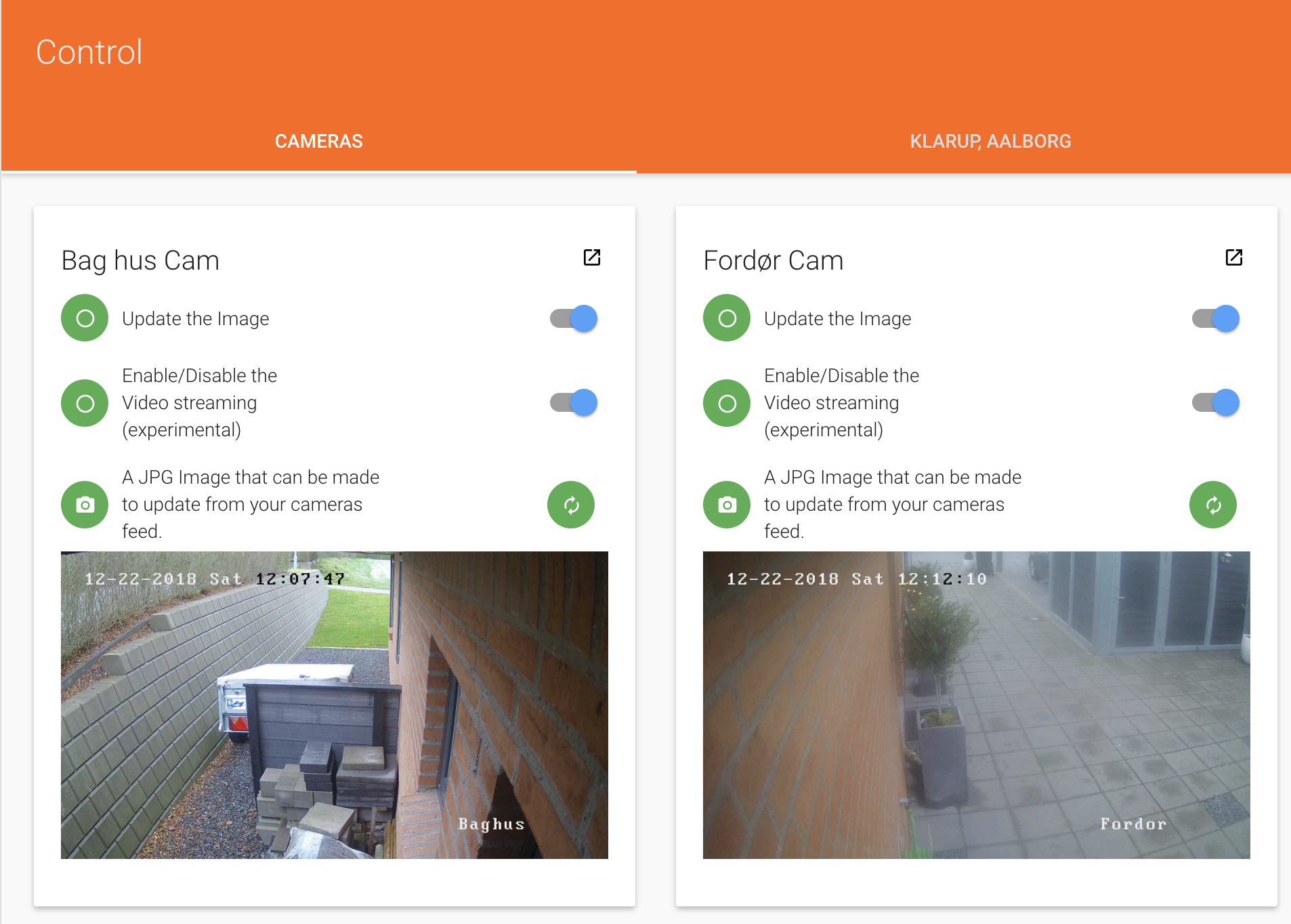Open Fordør Cam in external view
The width and height of the screenshot is (1291, 924).
pos(1233,257)
